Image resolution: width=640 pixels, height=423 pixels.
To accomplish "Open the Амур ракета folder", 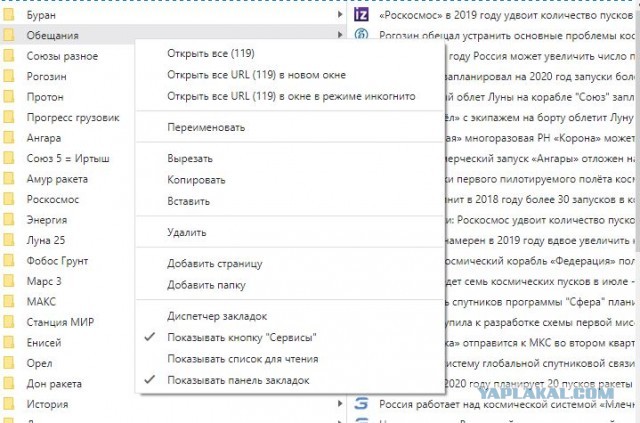I will pyautogui.click(x=57, y=179).
